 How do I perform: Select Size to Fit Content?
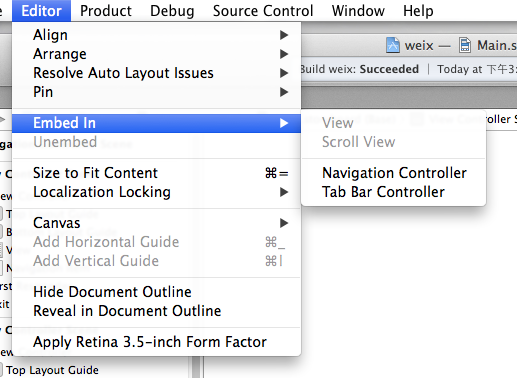coord(156,173)
